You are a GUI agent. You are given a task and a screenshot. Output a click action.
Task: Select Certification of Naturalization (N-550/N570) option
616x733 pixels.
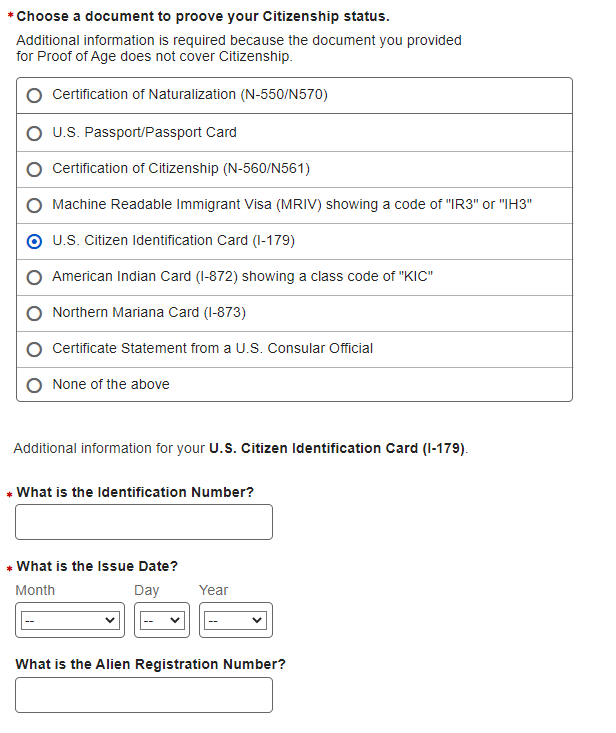point(34,96)
